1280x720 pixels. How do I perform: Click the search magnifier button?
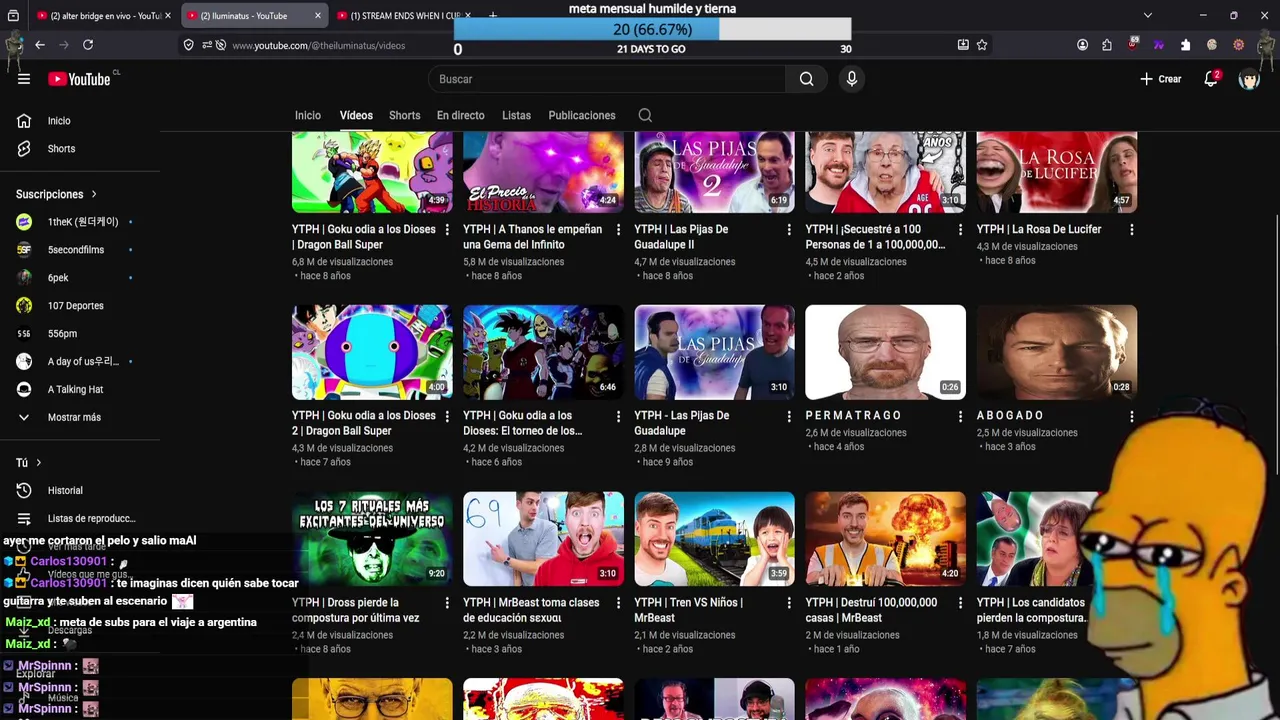tap(806, 79)
